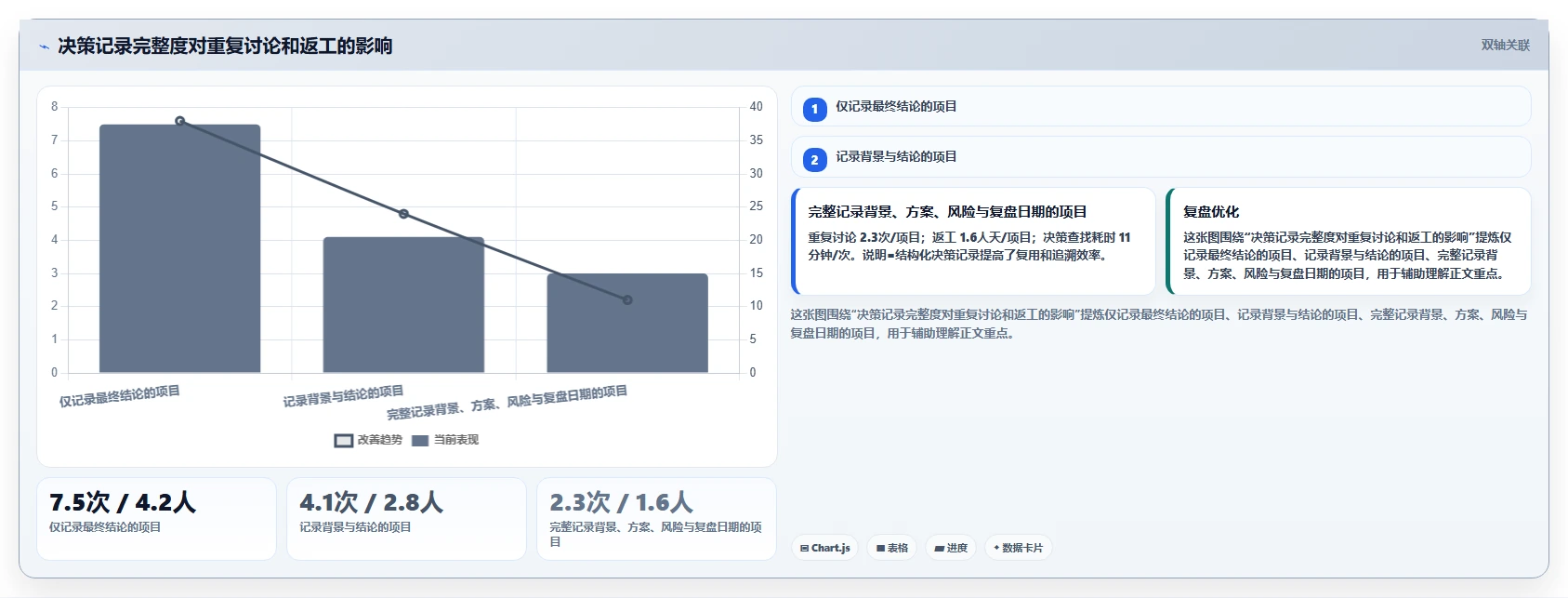This screenshot has width=1568, height=598.
Task: Toggle the 当前表现 legend entry
Action: tap(445, 440)
